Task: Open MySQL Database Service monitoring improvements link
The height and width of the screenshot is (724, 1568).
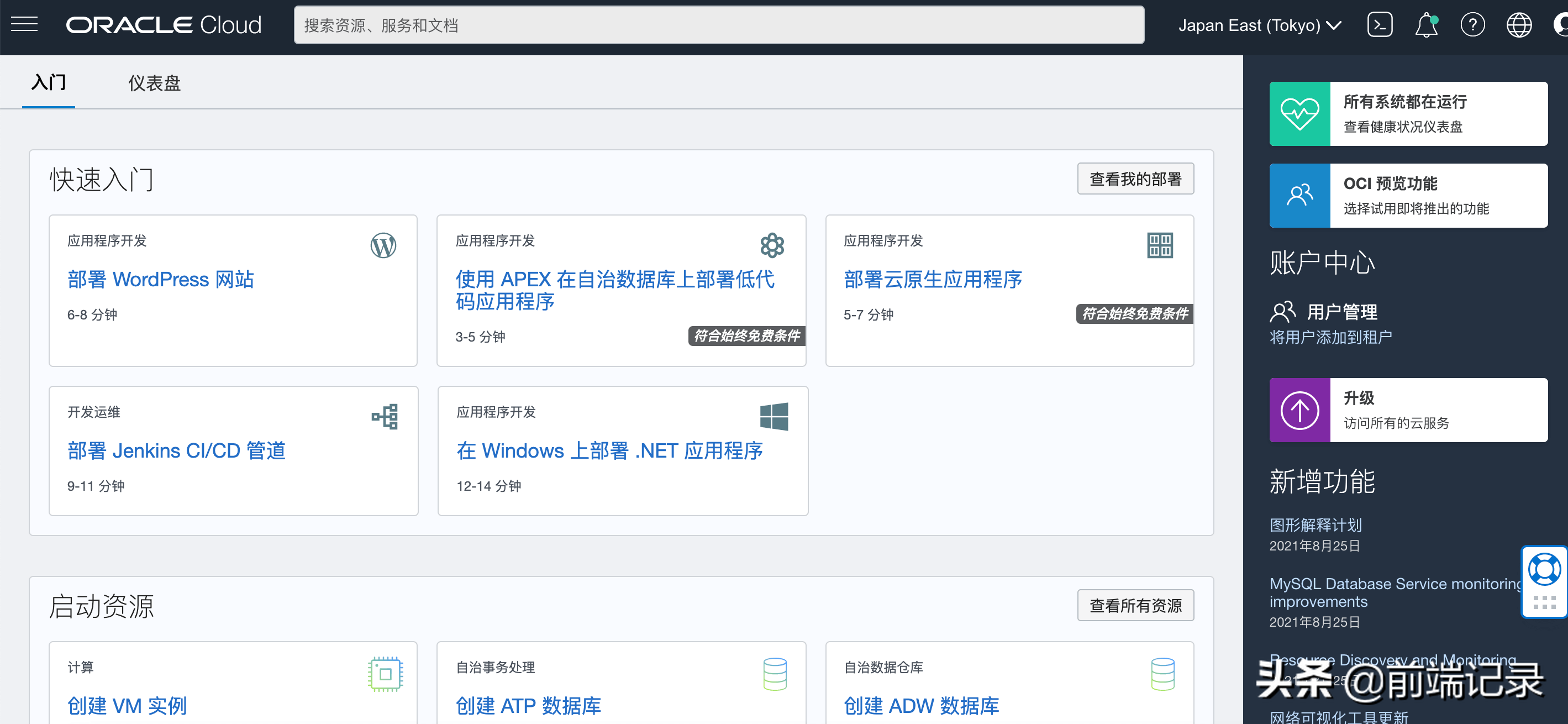Action: pos(1396,592)
